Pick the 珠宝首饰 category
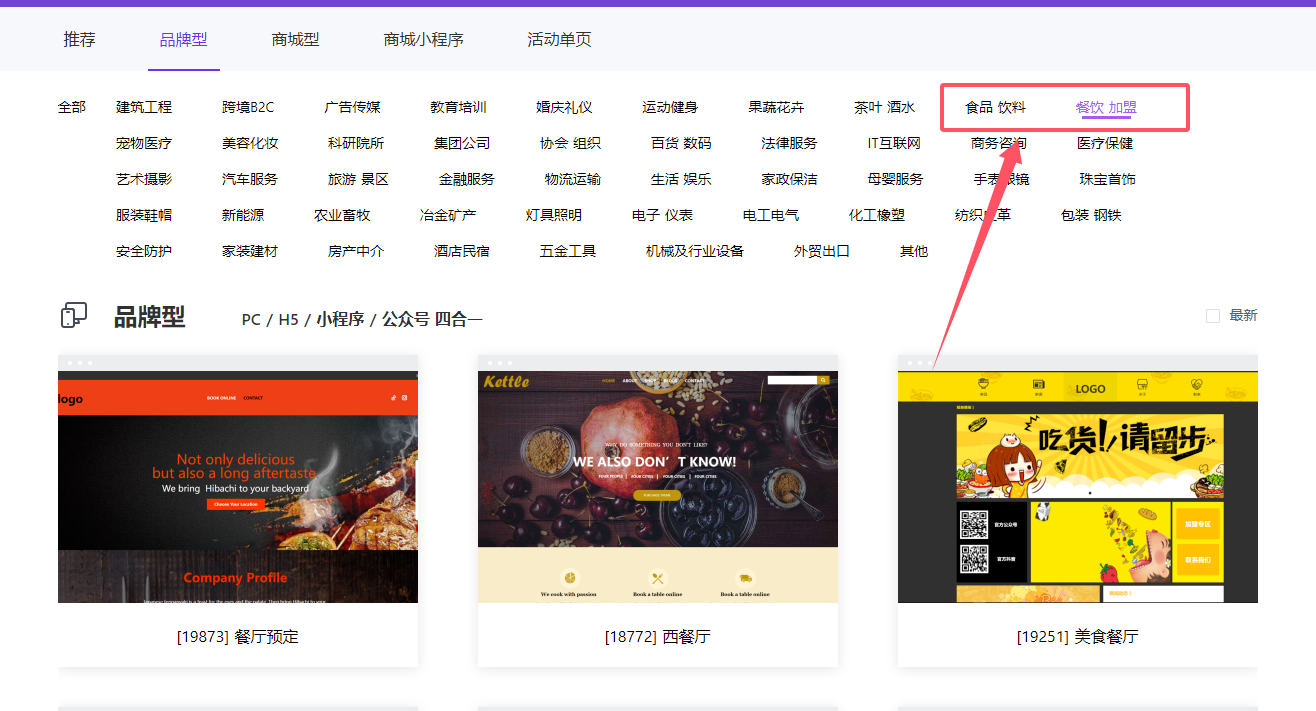Viewport: 1316px width, 711px height. coord(1107,179)
